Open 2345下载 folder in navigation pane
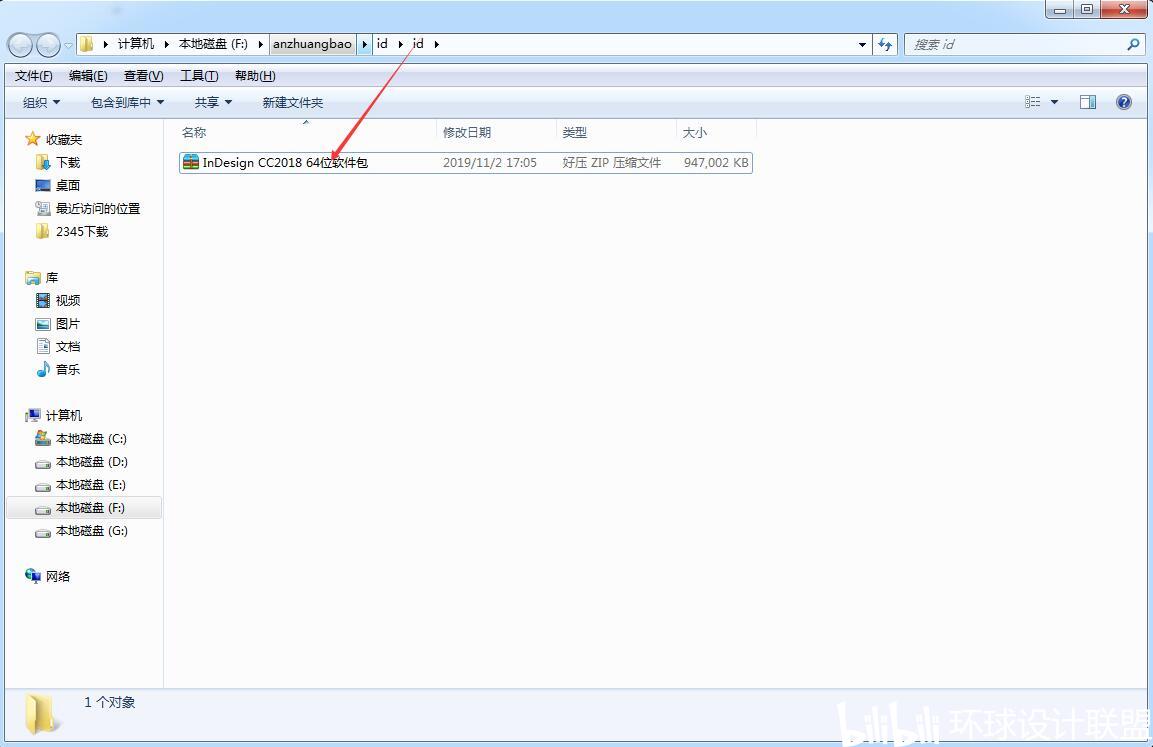Viewport: 1153px width, 747px height. 82,232
